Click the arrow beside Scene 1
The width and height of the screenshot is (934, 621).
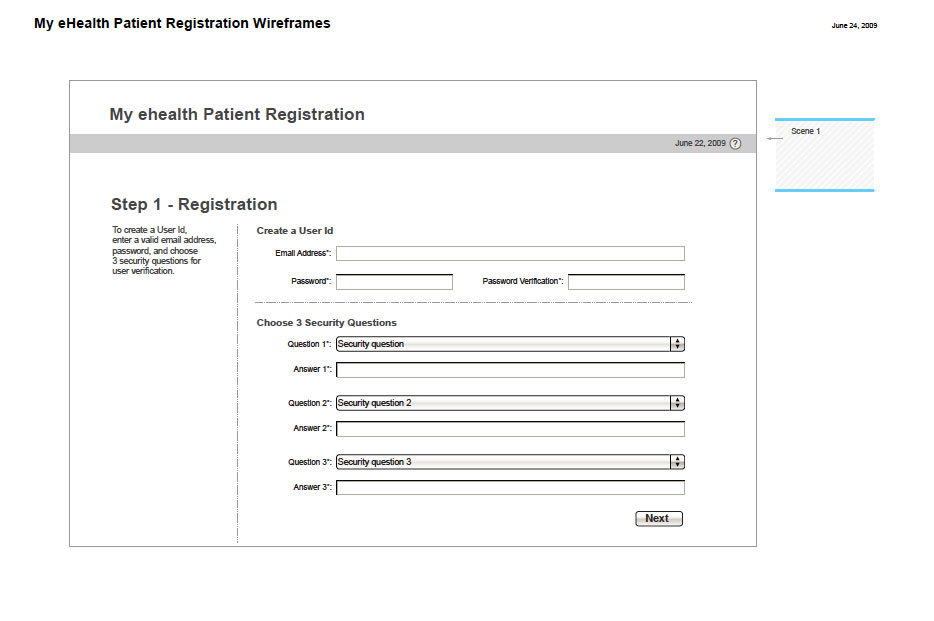(774, 138)
